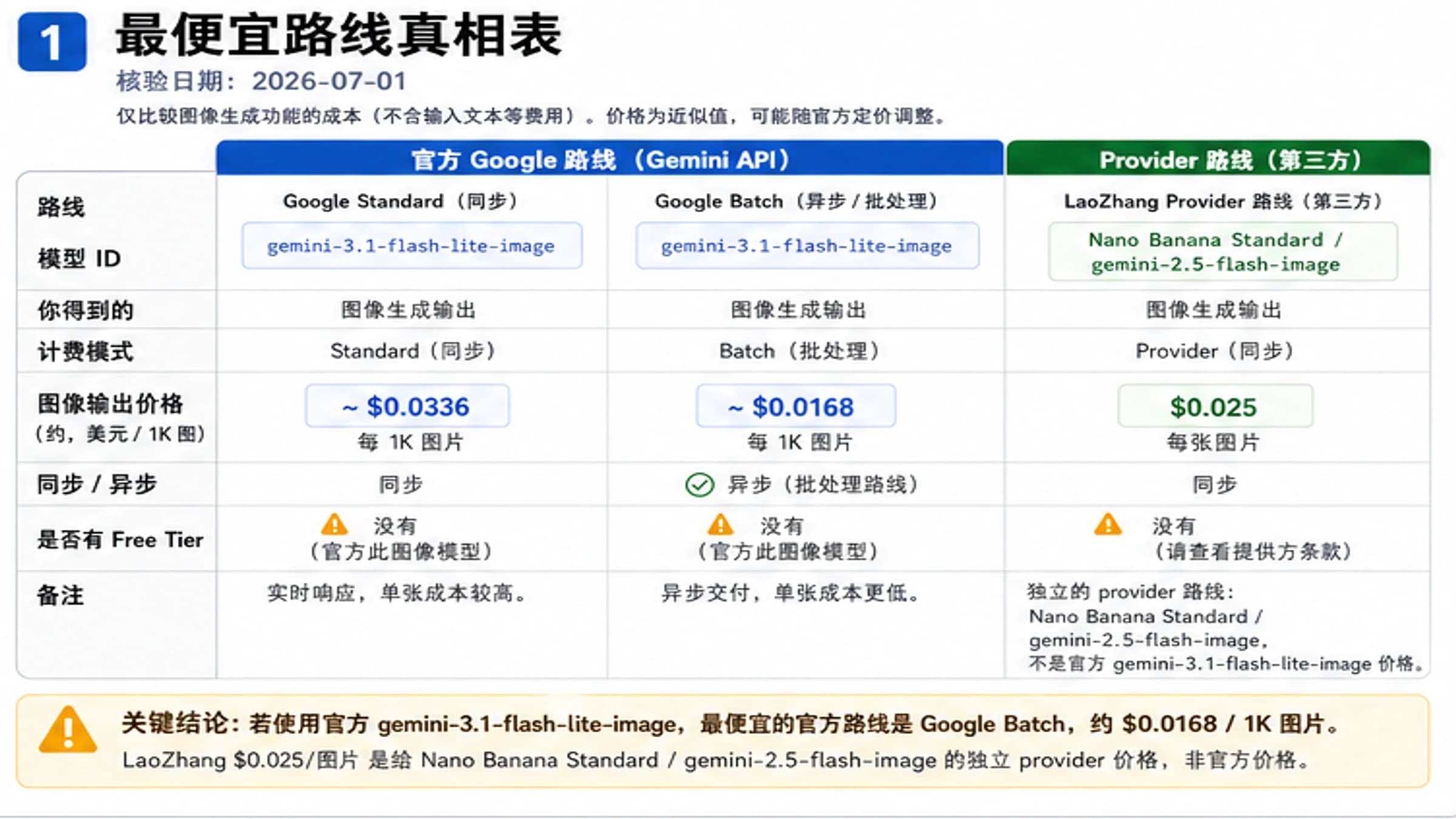This screenshot has height=819, width=1456.
Task: Click gemini-3.1-flash-lite-image box under Google Batch
Action: coord(807,246)
